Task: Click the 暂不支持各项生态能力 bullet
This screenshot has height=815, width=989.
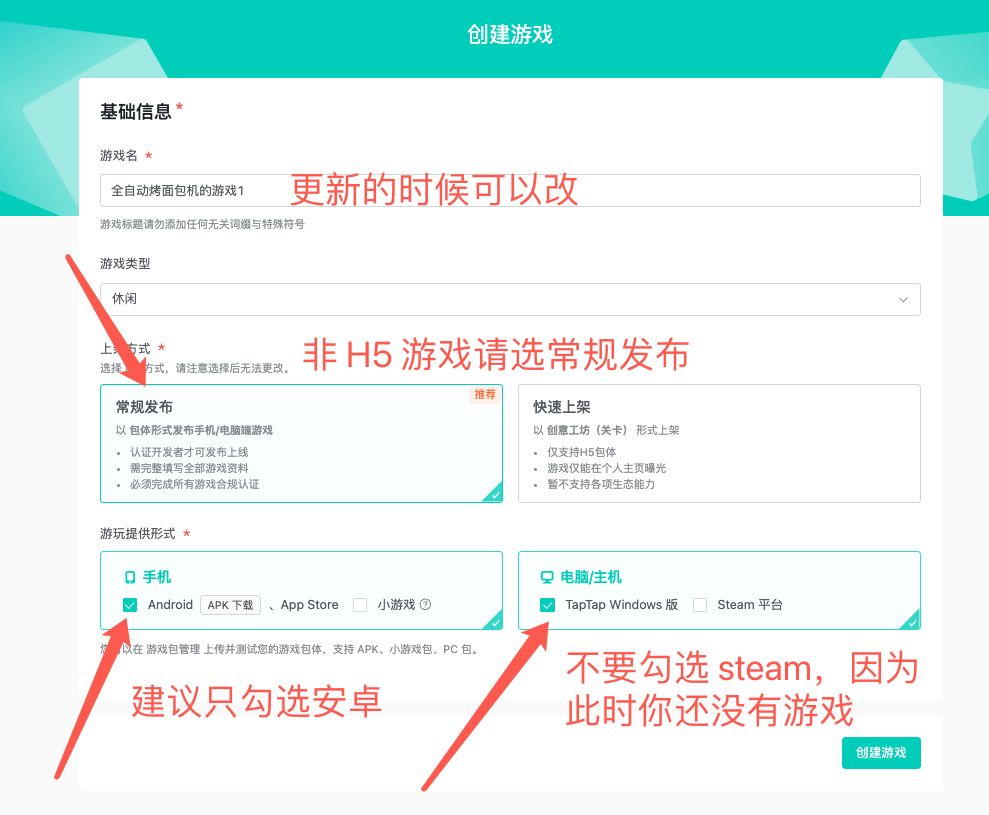Action: (x=601, y=484)
